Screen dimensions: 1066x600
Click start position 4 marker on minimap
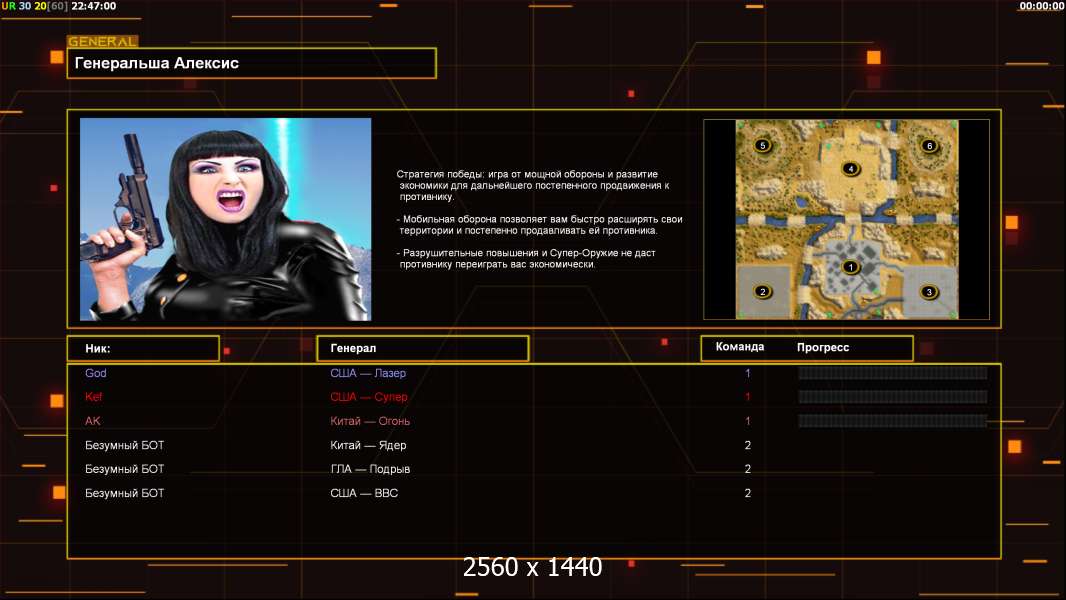tap(850, 169)
